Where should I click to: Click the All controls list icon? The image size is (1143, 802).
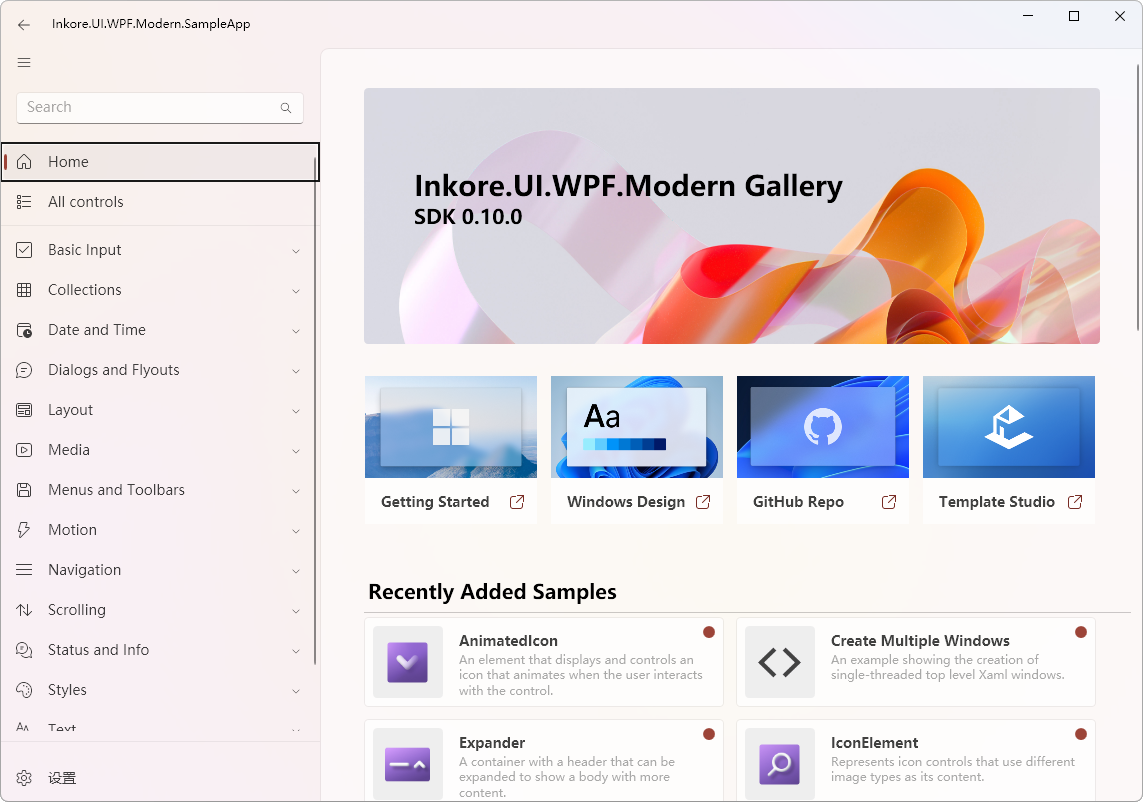pyautogui.click(x=24, y=202)
